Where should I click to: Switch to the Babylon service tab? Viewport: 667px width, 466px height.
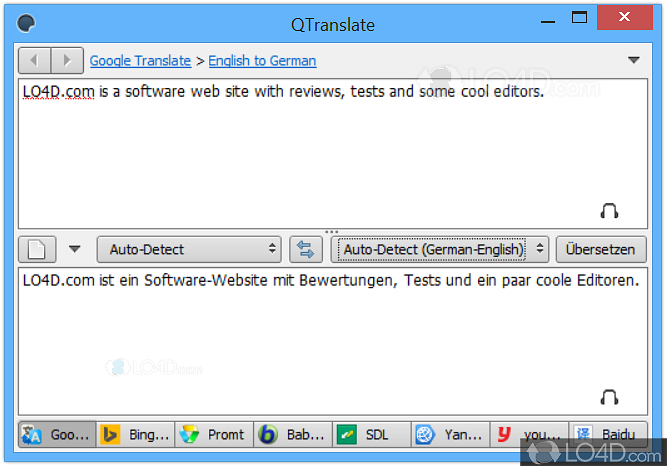click(x=293, y=435)
